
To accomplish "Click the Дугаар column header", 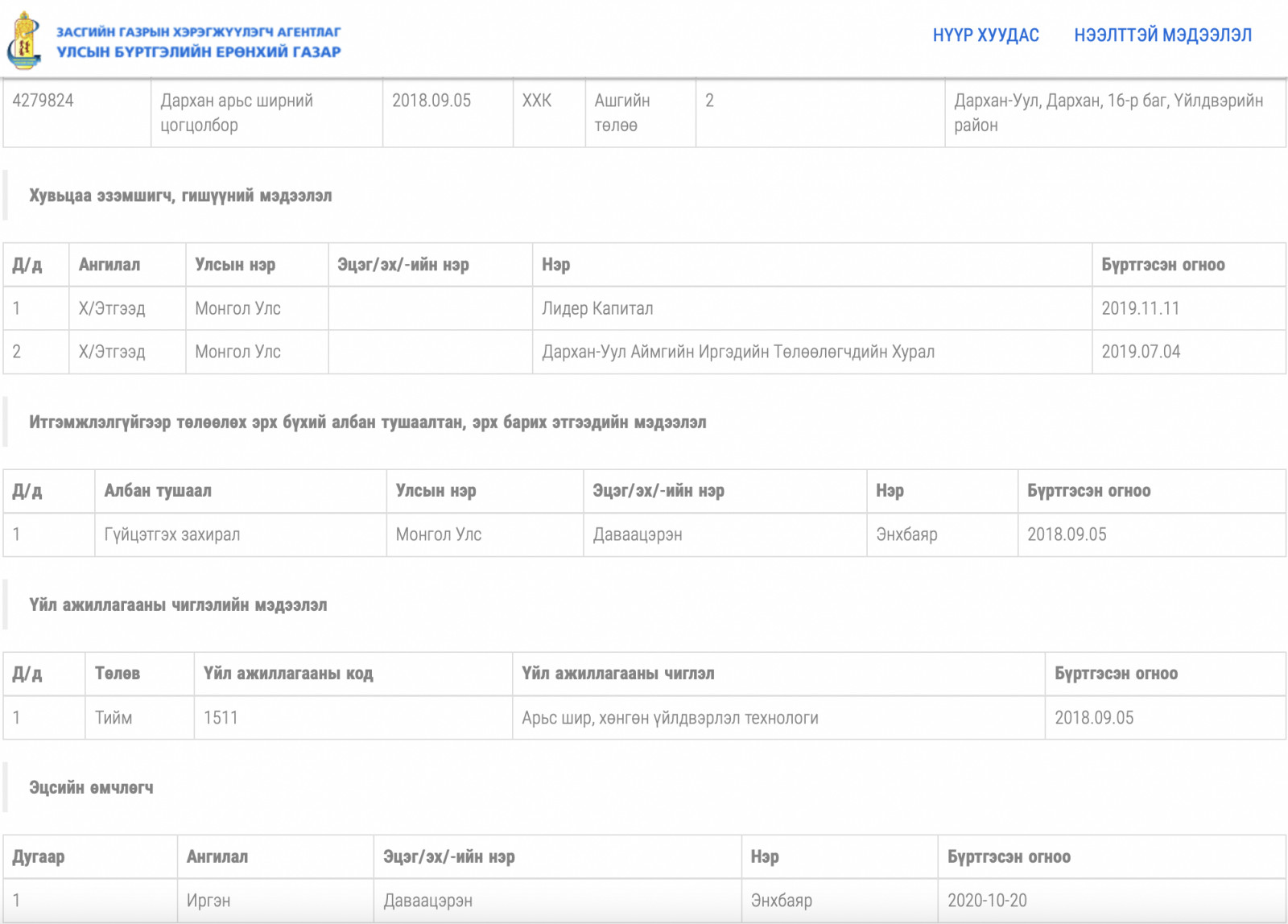I will coord(38,857).
